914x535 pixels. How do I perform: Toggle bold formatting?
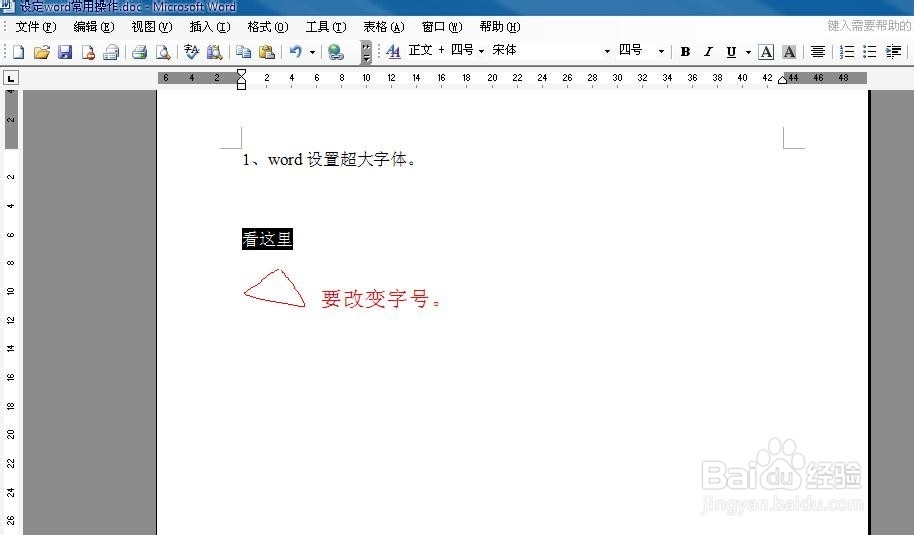coord(686,52)
